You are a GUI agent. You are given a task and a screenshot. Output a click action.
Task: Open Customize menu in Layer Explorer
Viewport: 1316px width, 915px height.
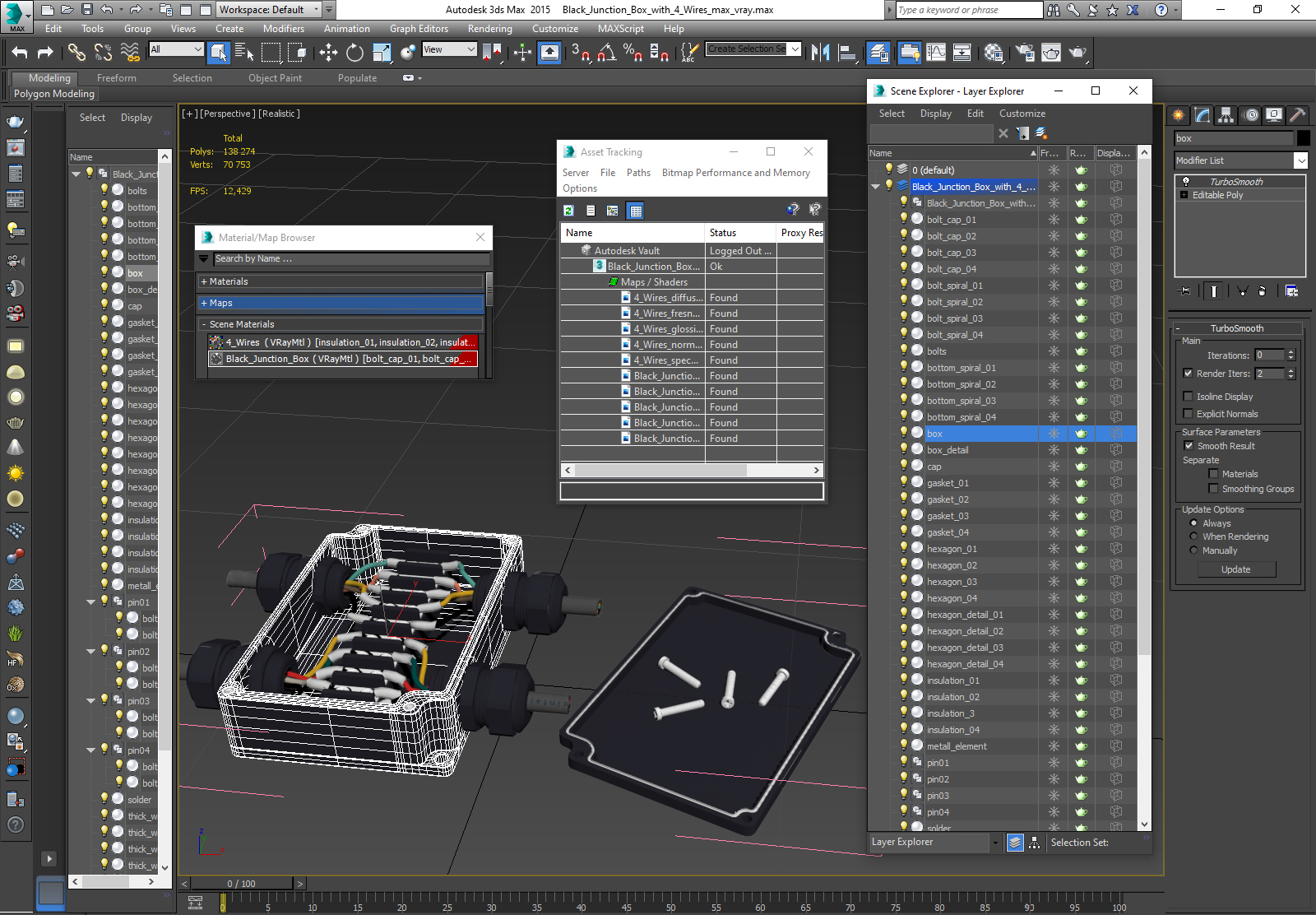pyautogui.click(x=1022, y=114)
